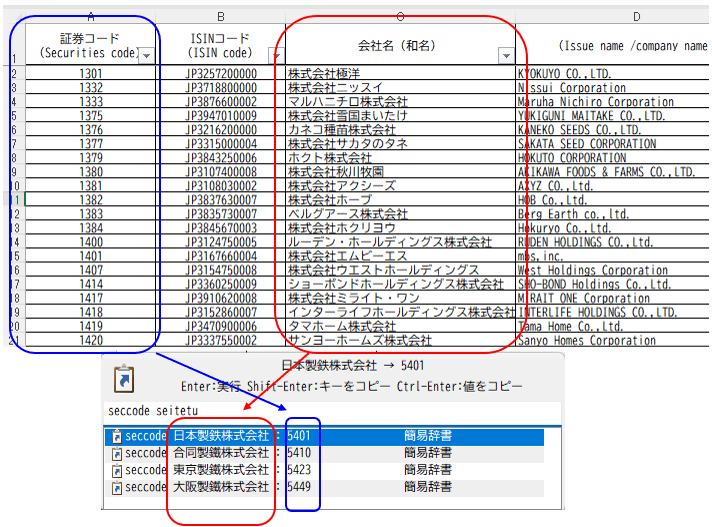Click the large clipboard shortcut icon in launcher
Viewport: 712px width, 527px height.
[124, 379]
